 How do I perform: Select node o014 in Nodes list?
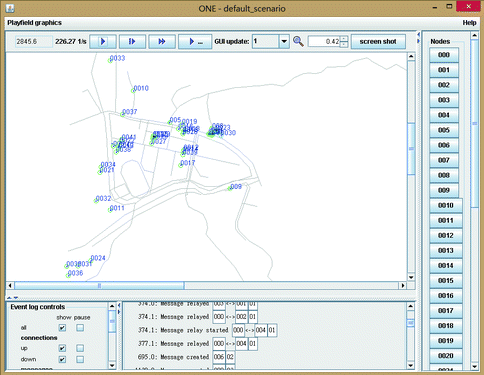tap(446, 265)
